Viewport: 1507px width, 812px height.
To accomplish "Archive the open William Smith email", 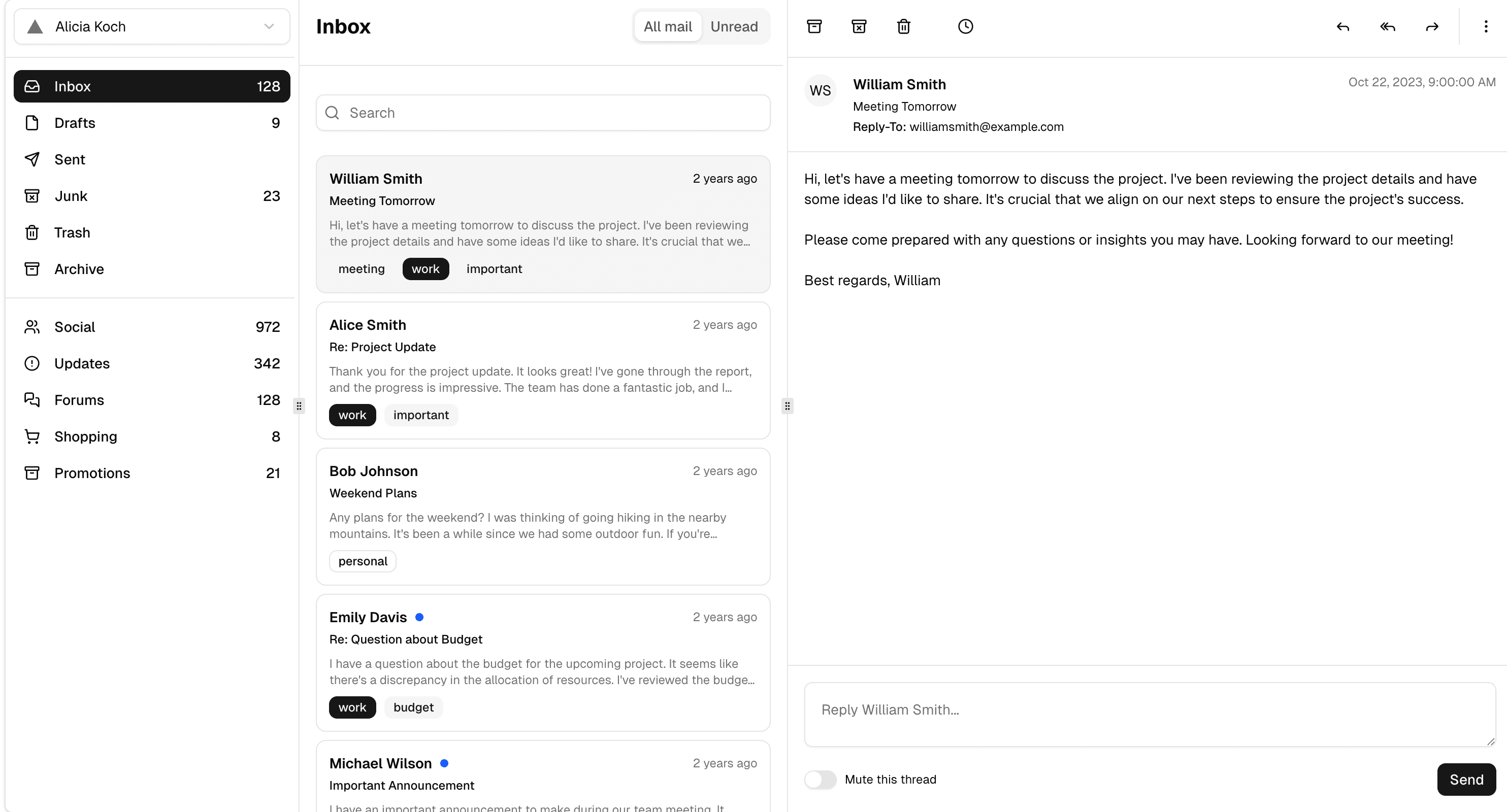I will click(x=815, y=26).
